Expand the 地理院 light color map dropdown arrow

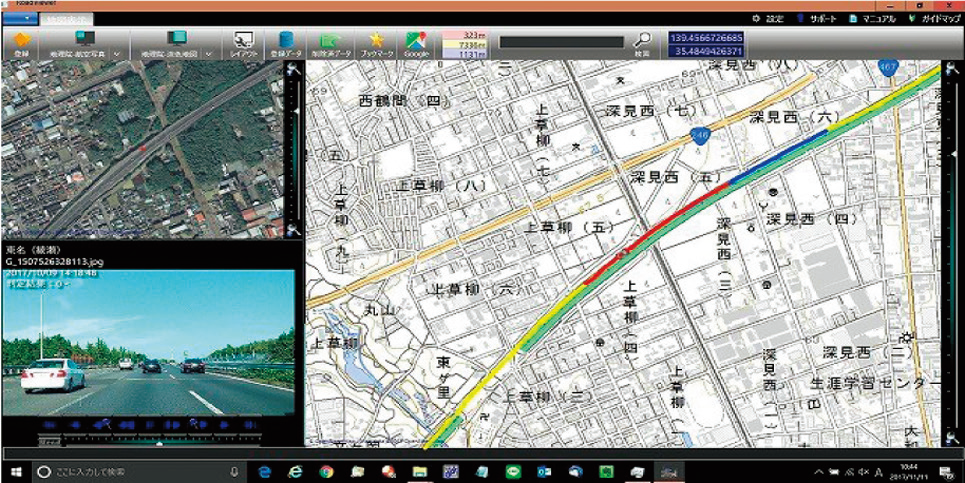pyautogui.click(x=207, y=54)
